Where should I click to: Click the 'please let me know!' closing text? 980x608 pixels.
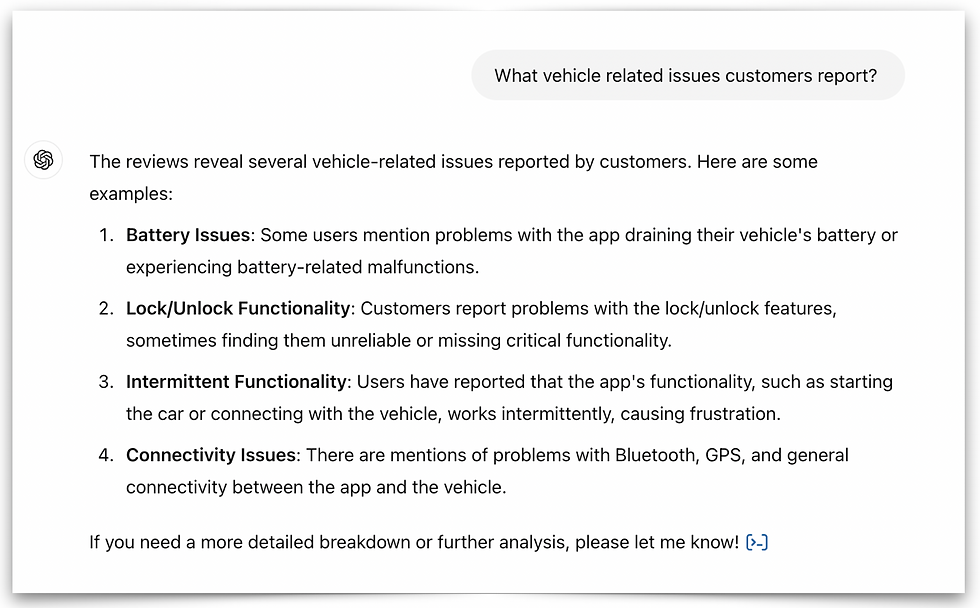[x=657, y=542]
